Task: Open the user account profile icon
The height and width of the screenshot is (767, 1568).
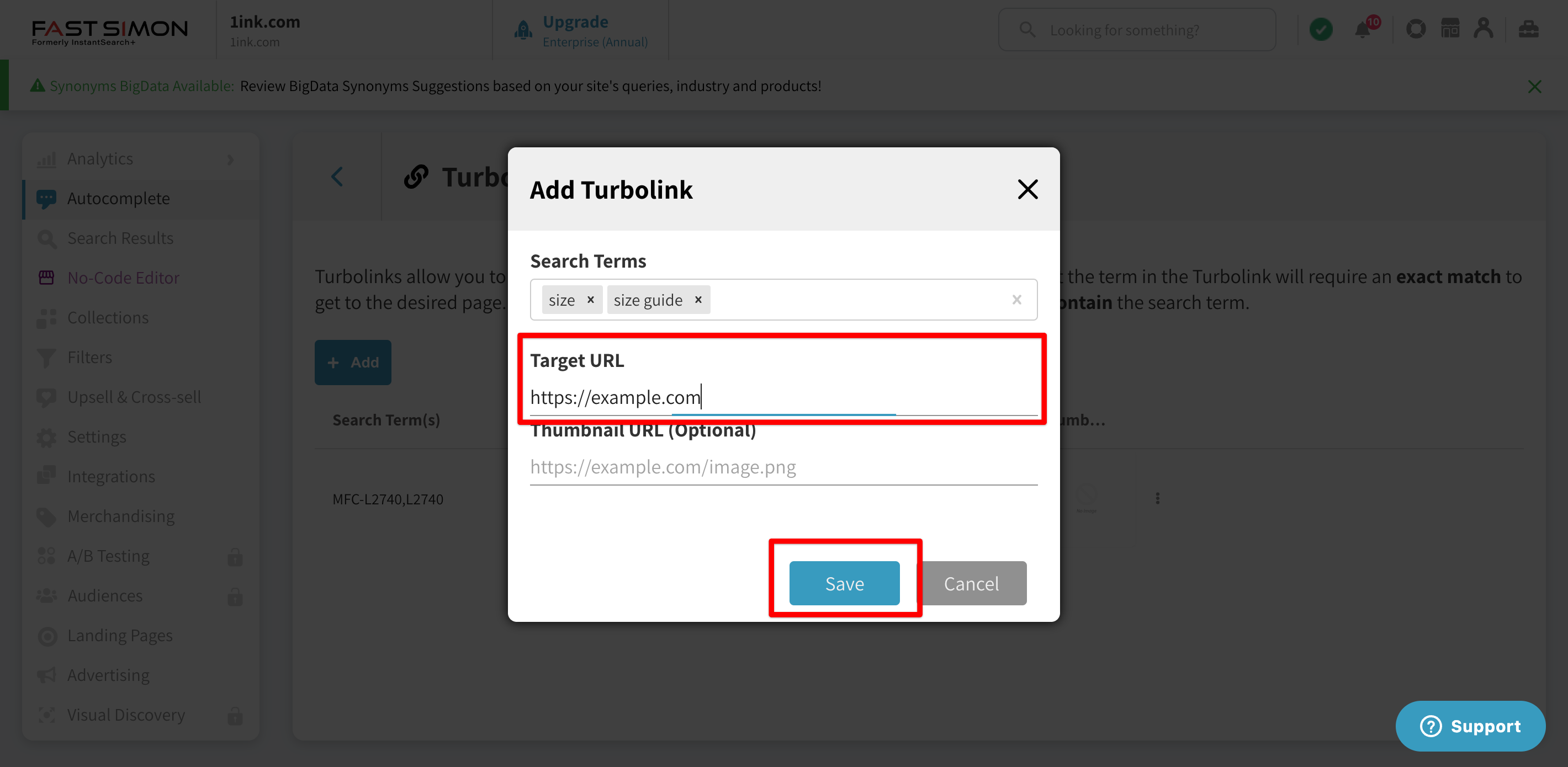Action: point(1484,29)
